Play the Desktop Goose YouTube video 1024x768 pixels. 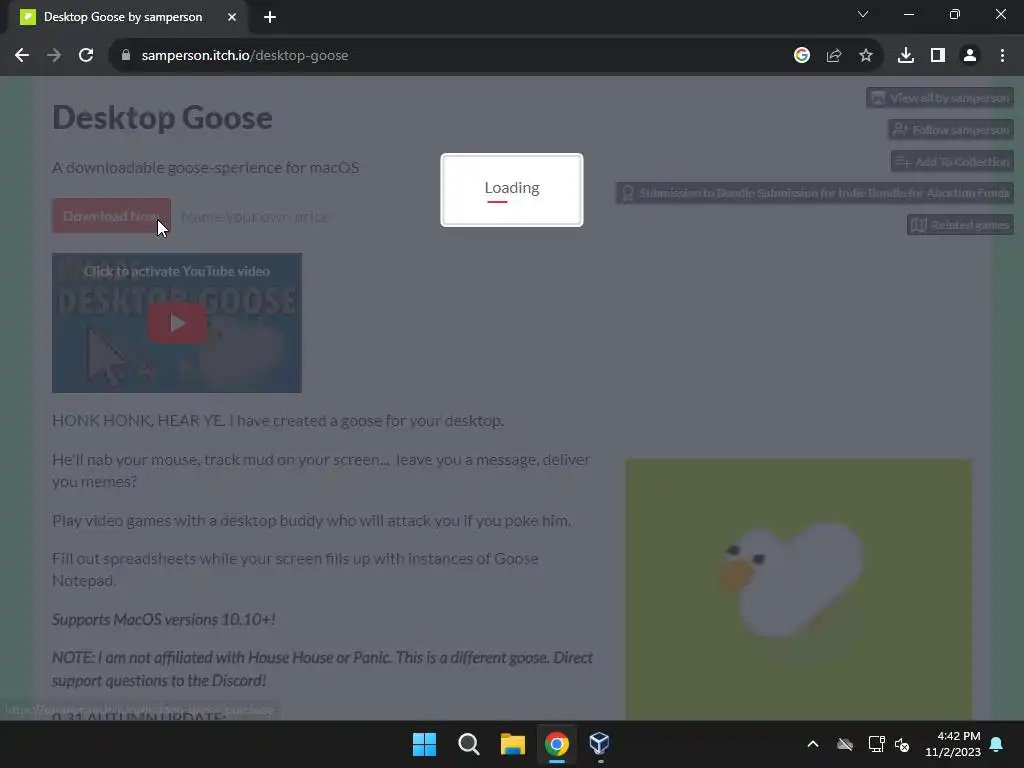point(177,323)
